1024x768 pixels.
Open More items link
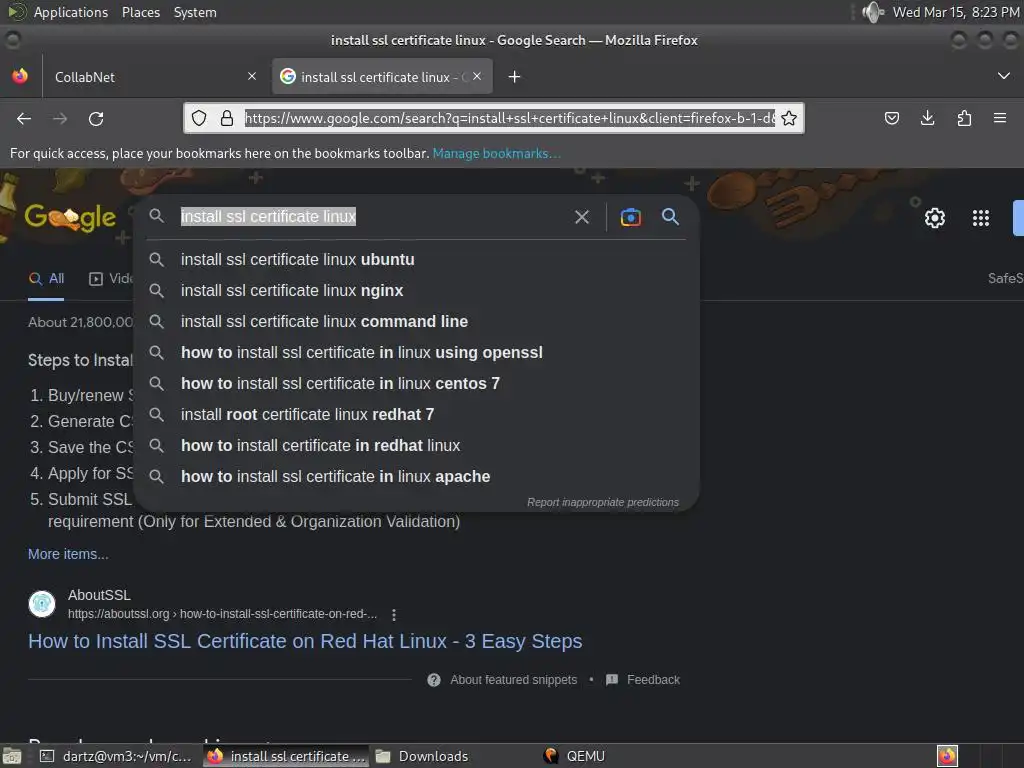68,554
